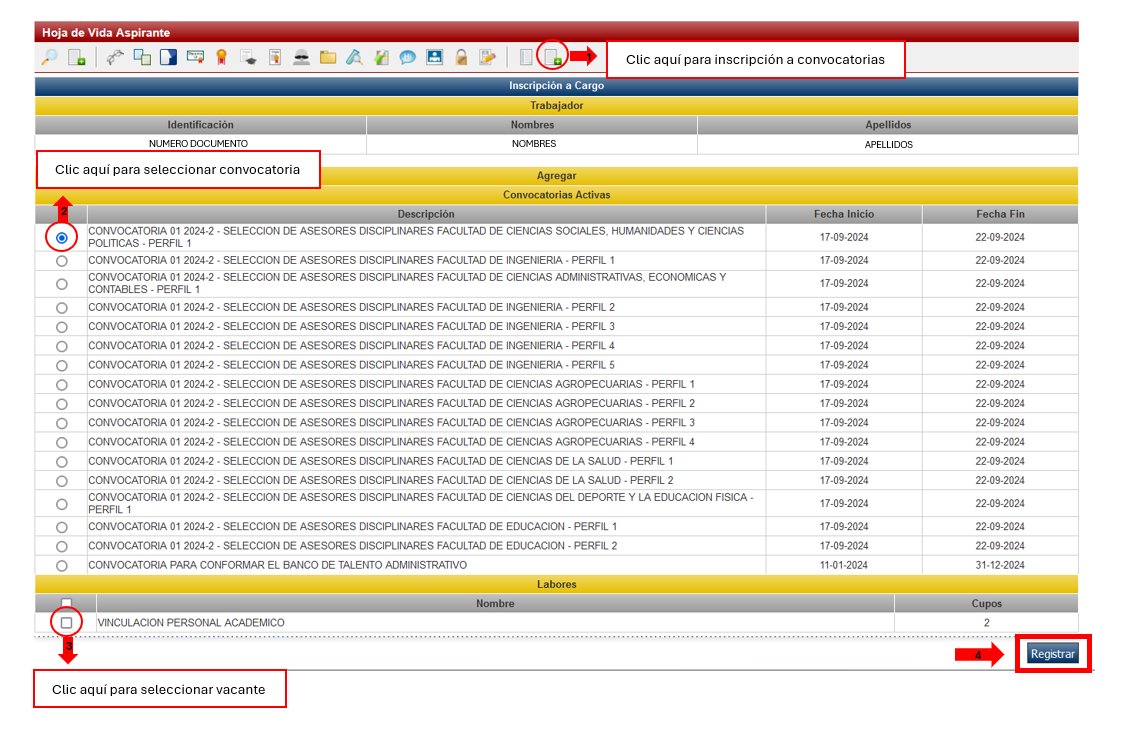The height and width of the screenshot is (749, 1140).
Task: Click the Fecha Inicio column header
Action: pyautogui.click(x=844, y=214)
